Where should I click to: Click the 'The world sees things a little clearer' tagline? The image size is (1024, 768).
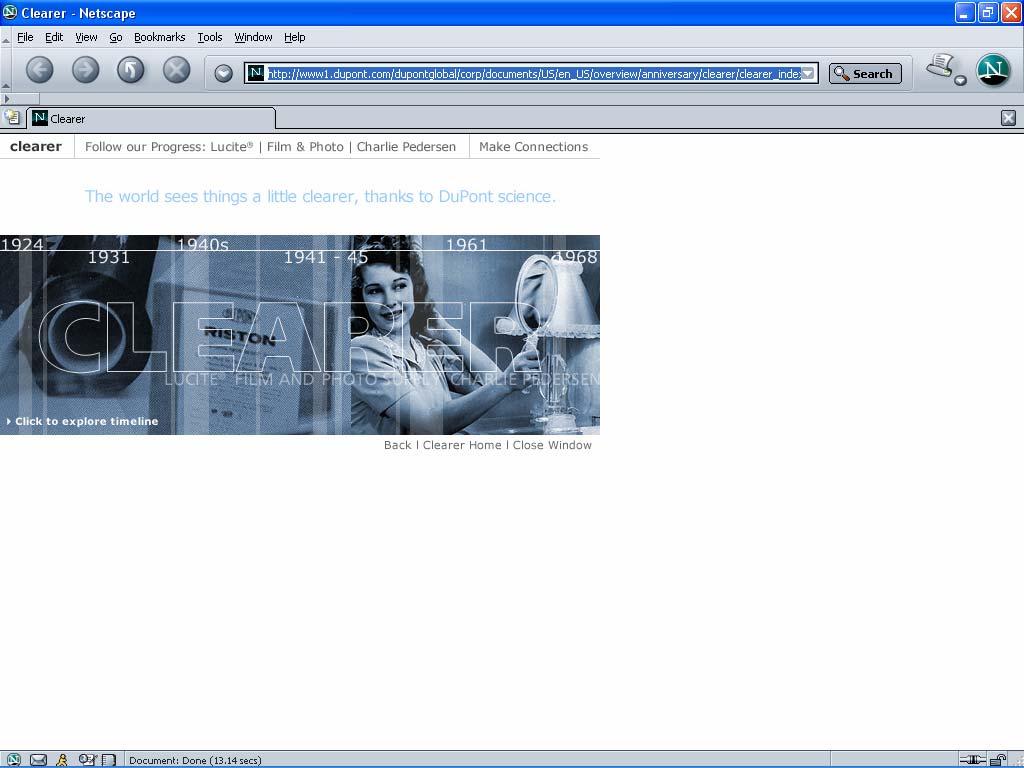[x=320, y=196]
